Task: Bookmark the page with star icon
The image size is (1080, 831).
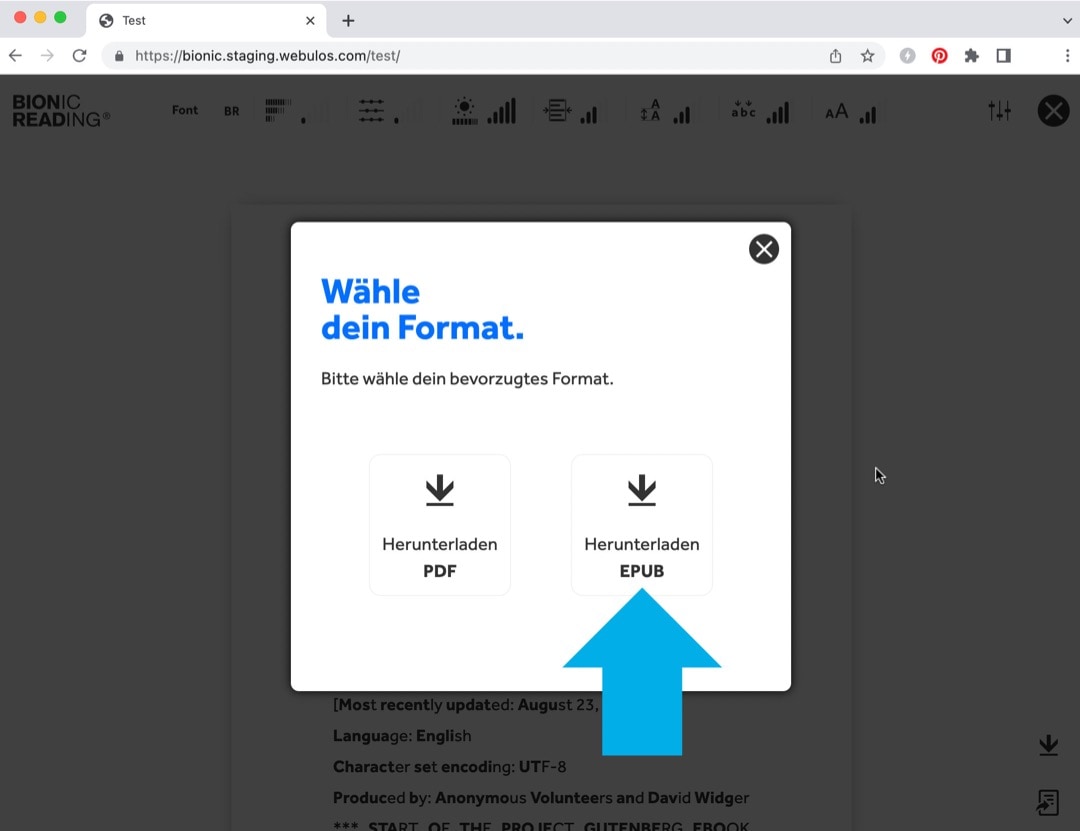Action: click(868, 56)
